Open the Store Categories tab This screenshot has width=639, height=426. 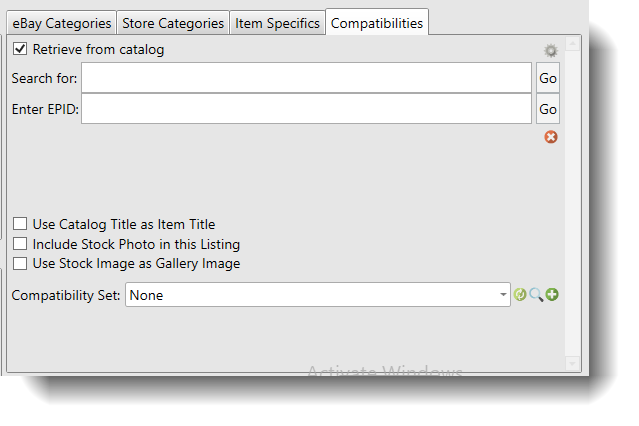[x=173, y=23]
